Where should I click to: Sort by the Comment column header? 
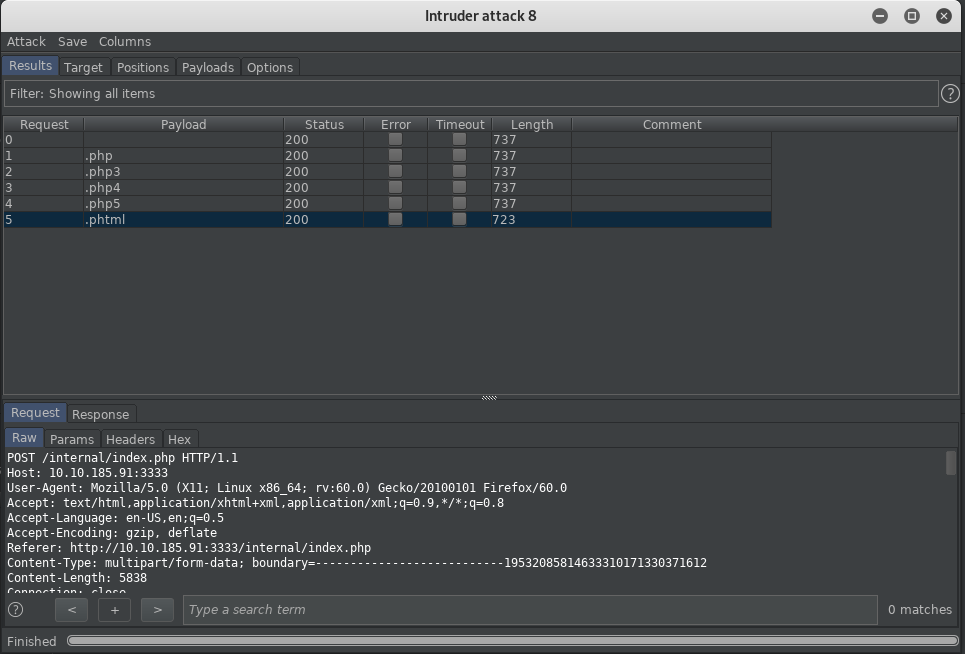pyautogui.click(x=672, y=124)
